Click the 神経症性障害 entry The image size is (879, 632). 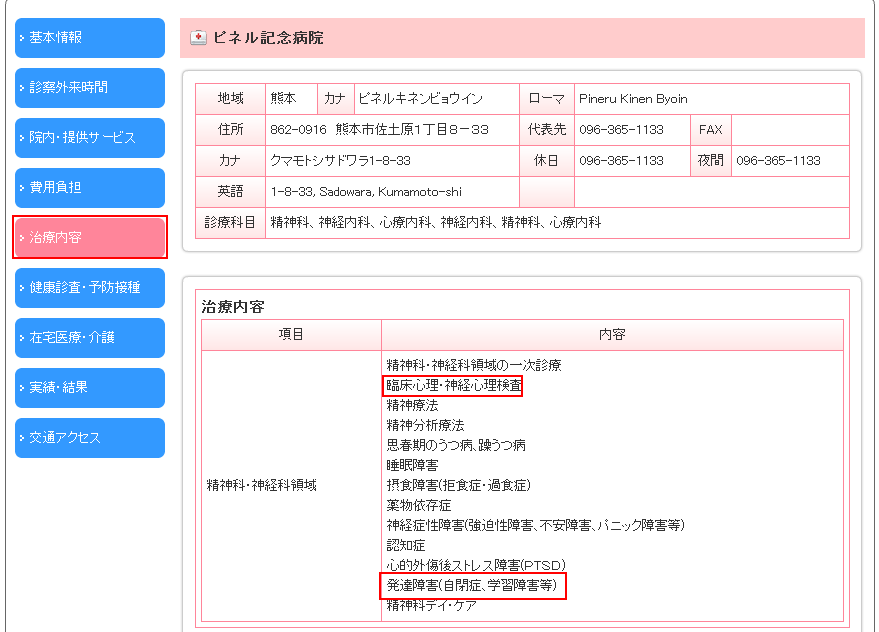click(x=535, y=525)
